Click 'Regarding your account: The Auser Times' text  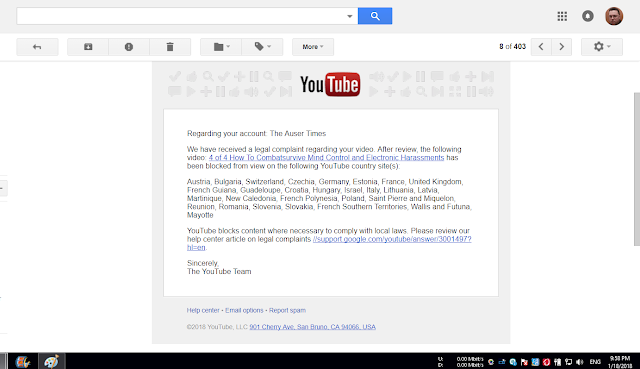point(256,133)
